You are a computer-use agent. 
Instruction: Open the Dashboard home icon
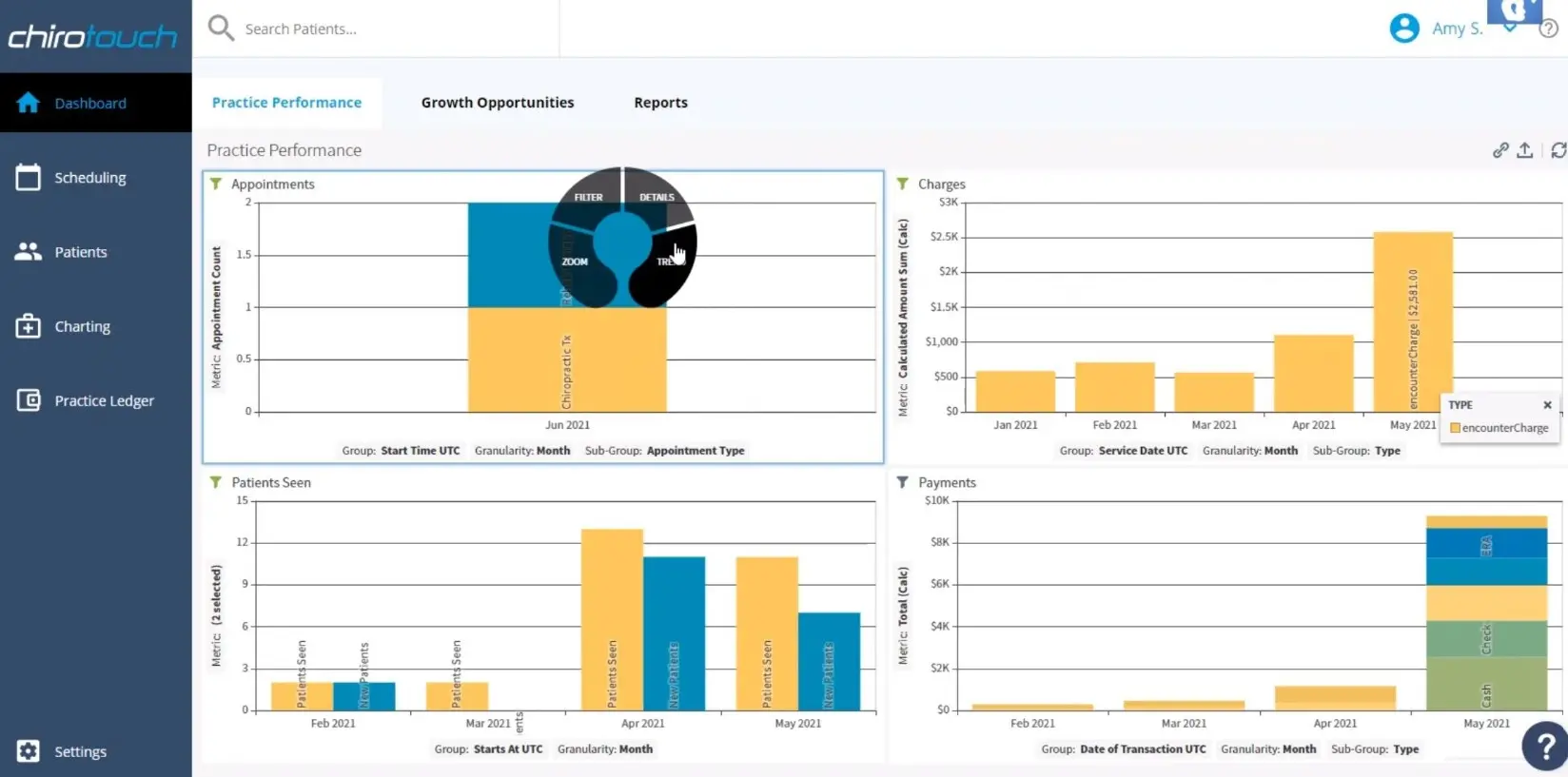click(29, 103)
